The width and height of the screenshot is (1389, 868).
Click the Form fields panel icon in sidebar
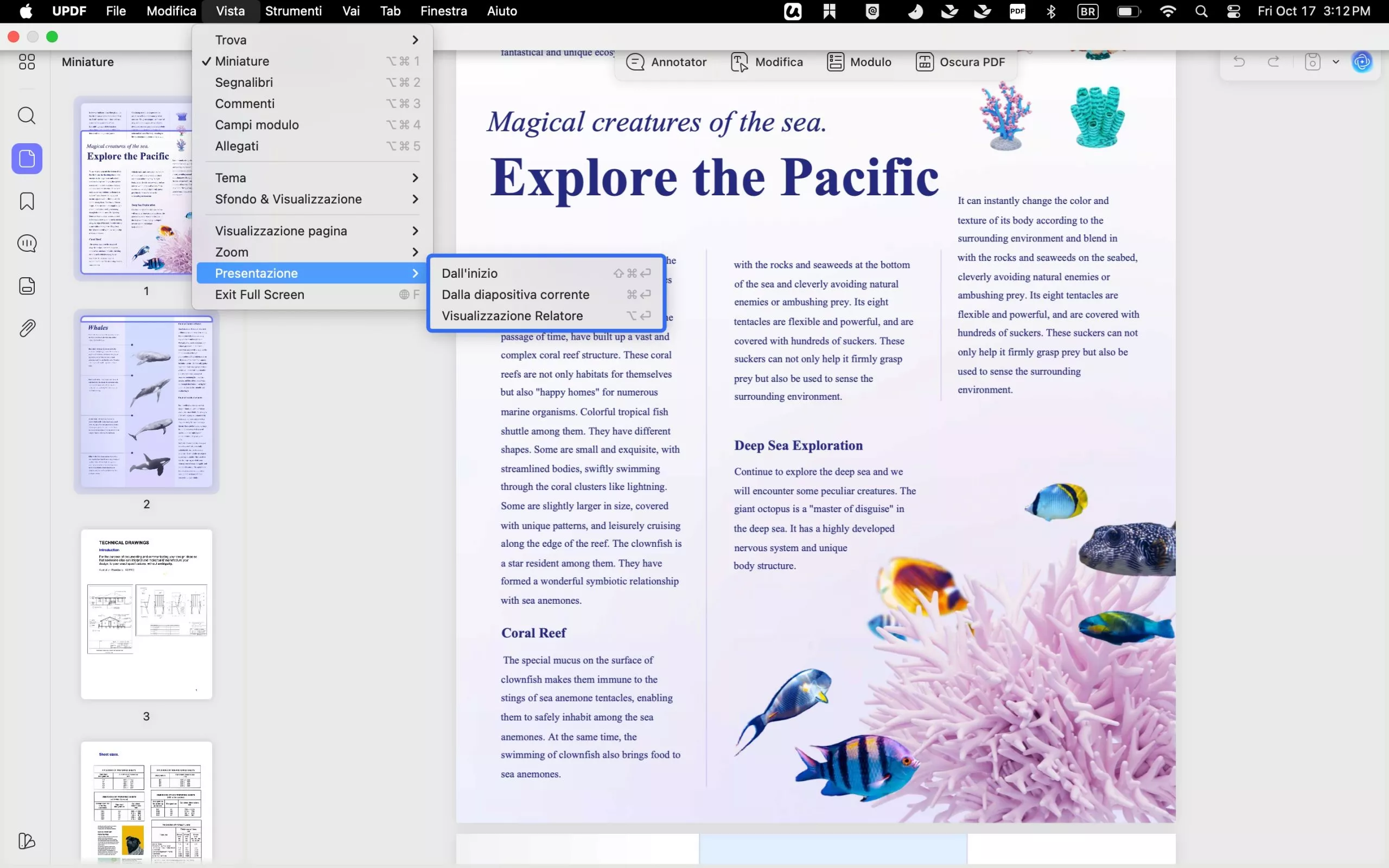(27, 286)
